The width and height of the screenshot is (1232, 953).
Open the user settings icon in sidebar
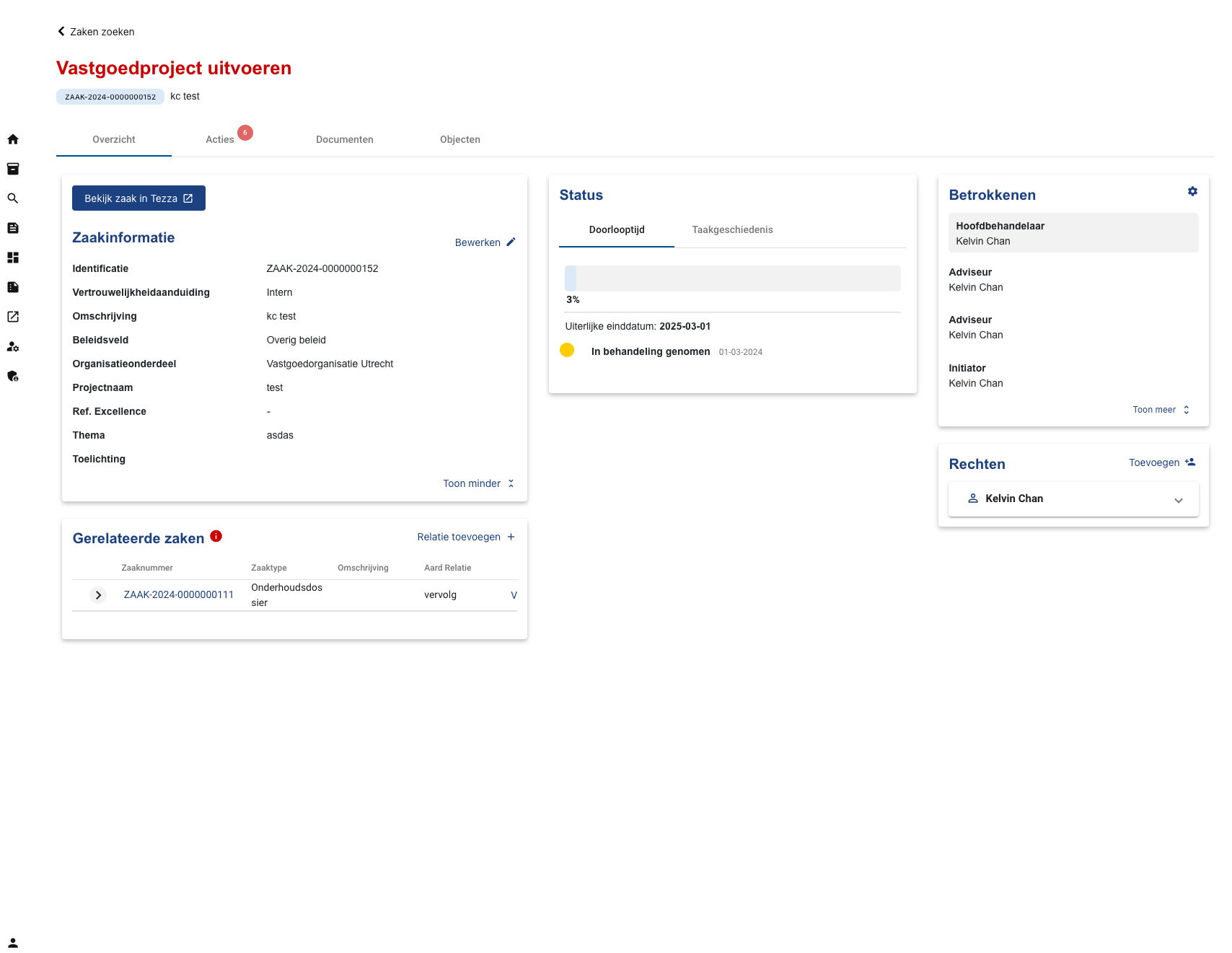[13, 346]
